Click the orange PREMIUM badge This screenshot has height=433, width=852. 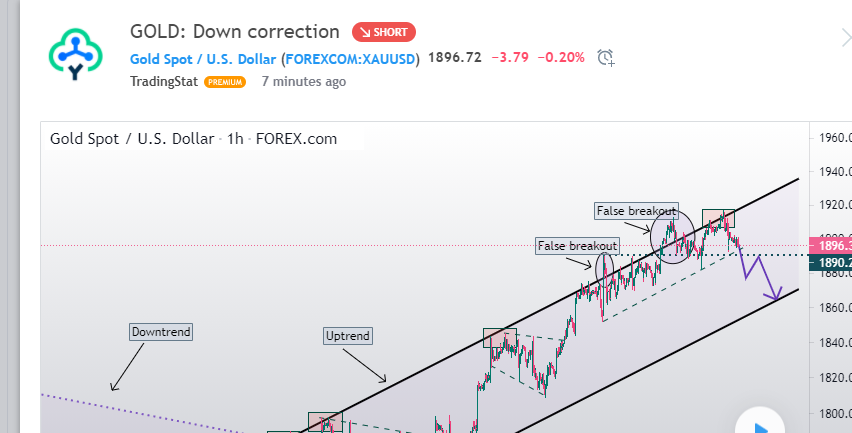tap(225, 82)
